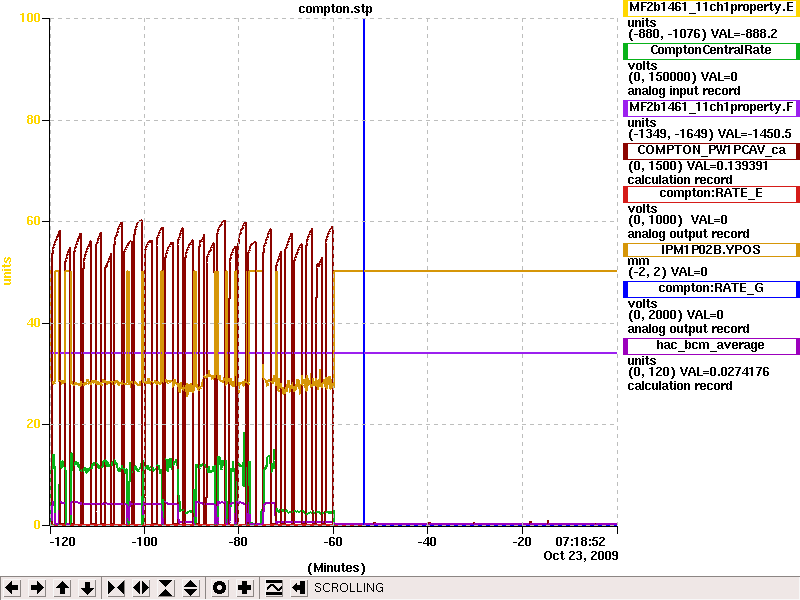Screen dimensions: 800x600
Task: Select the compton:RATE_E legend entry
Action: pos(711,193)
